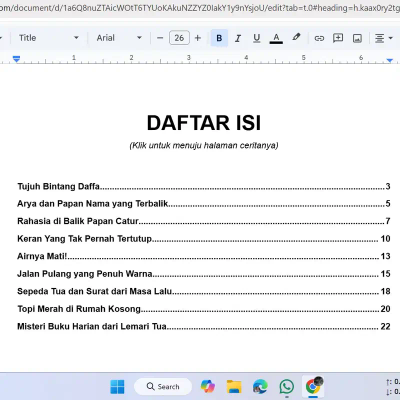The width and height of the screenshot is (400, 400).
Task: Open the text color picker
Action: click(x=276, y=38)
